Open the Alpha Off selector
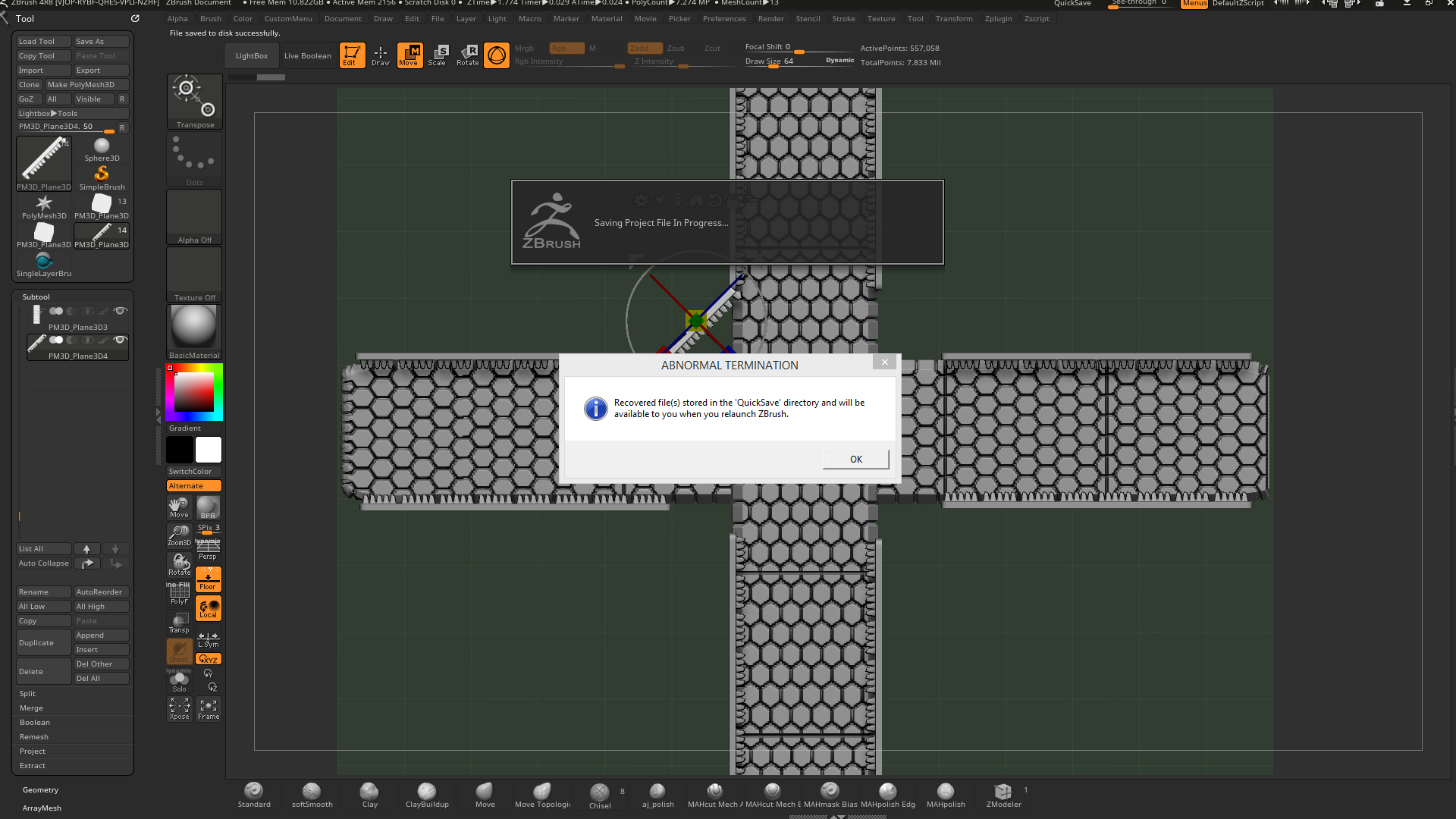 (x=195, y=217)
